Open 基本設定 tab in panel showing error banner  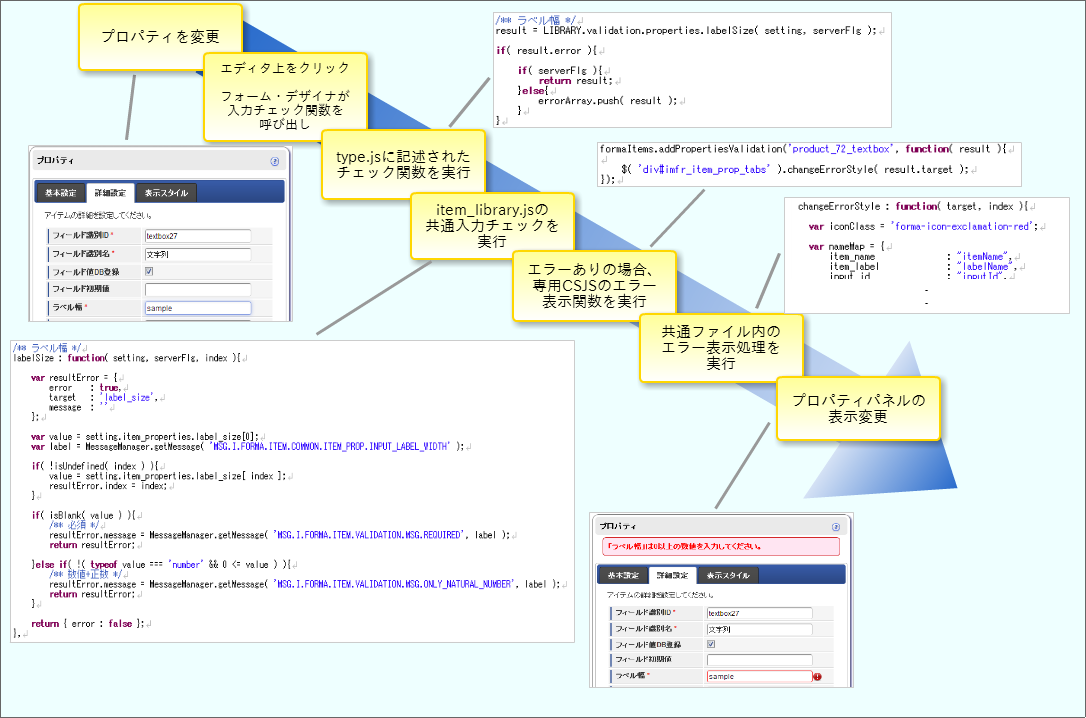(x=623, y=575)
